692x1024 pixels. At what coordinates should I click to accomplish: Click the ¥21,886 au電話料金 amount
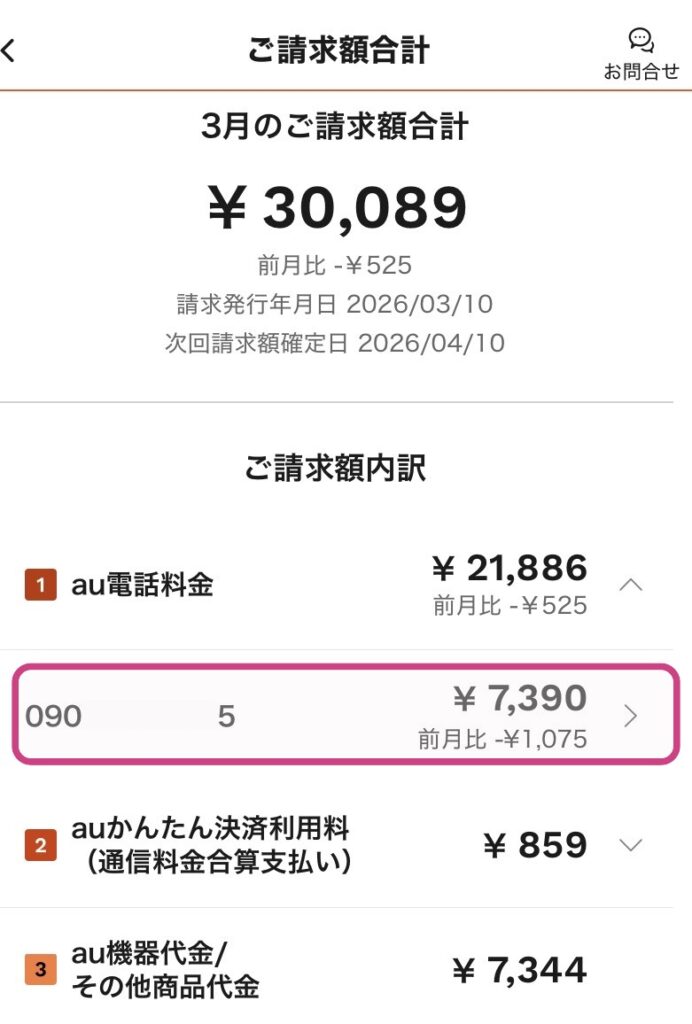[510, 569]
